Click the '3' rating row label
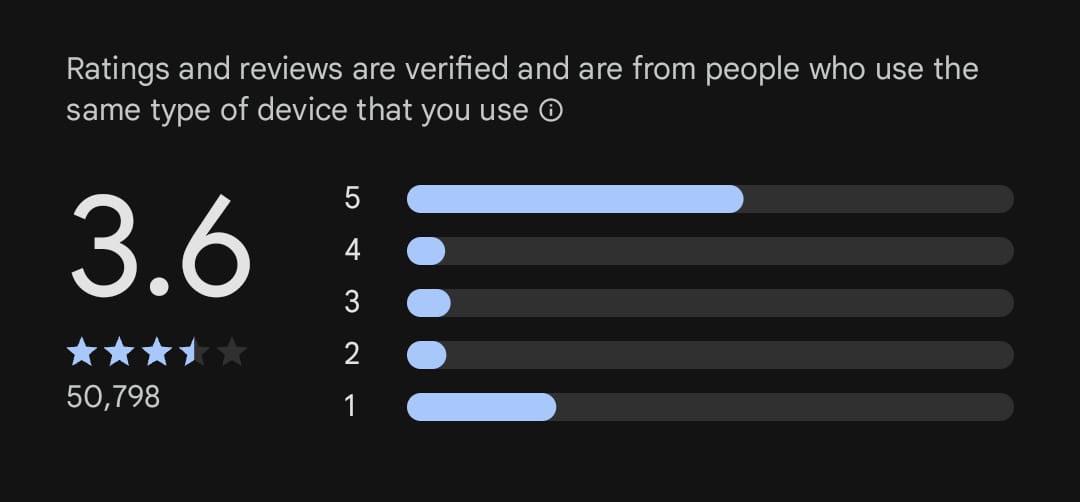 [352, 302]
